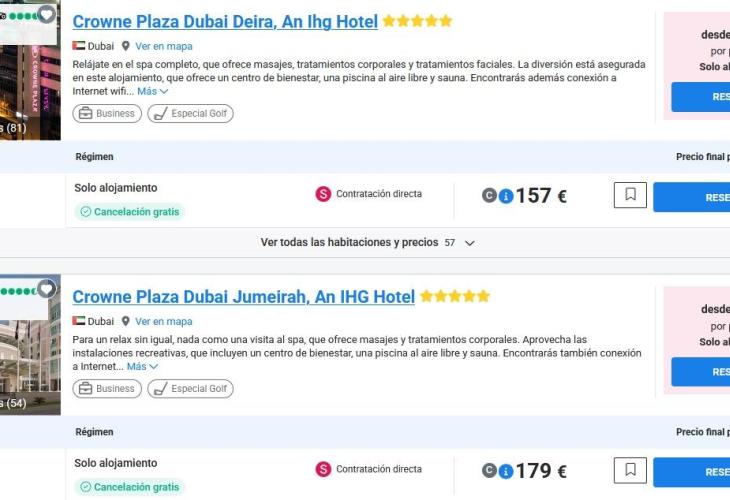Open map pin for Crowne Plaza Deira
730x500 pixels.
126,46
